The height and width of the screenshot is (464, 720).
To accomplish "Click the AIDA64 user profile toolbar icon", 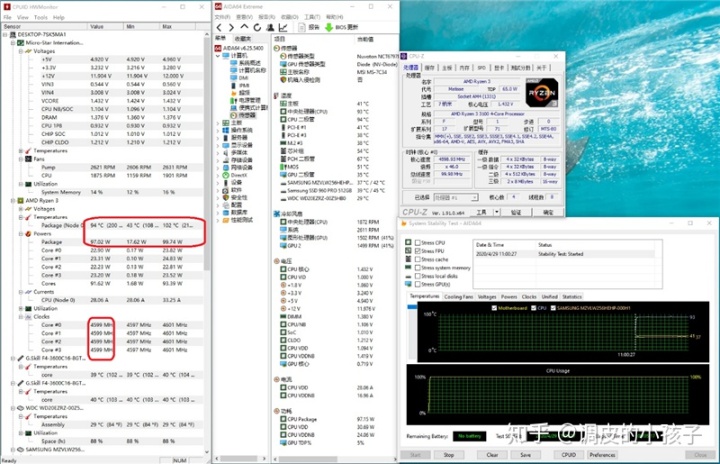I will click(x=270, y=28).
